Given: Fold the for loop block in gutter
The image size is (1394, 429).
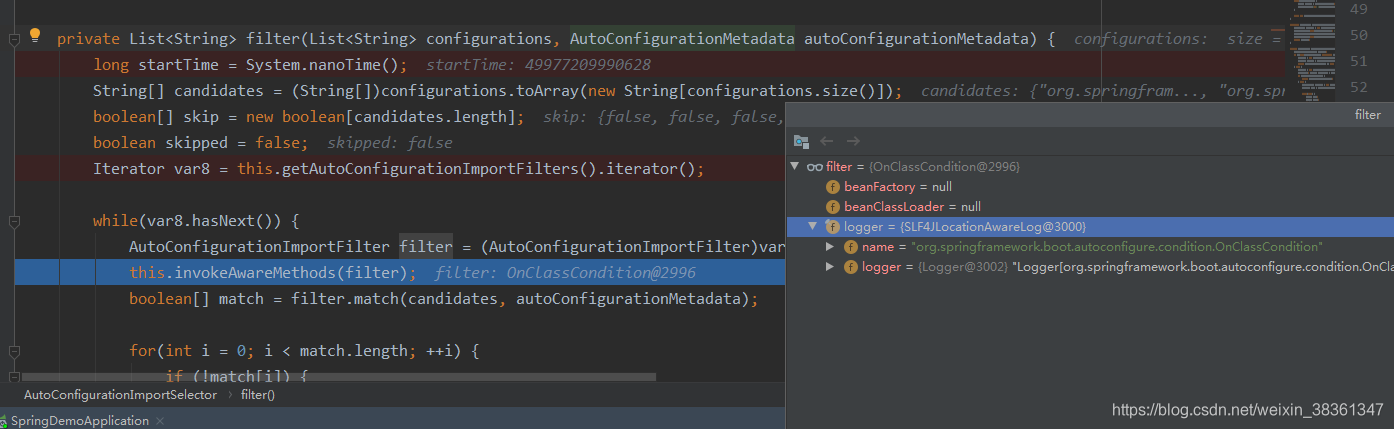Looking at the screenshot, I should pos(14,351).
